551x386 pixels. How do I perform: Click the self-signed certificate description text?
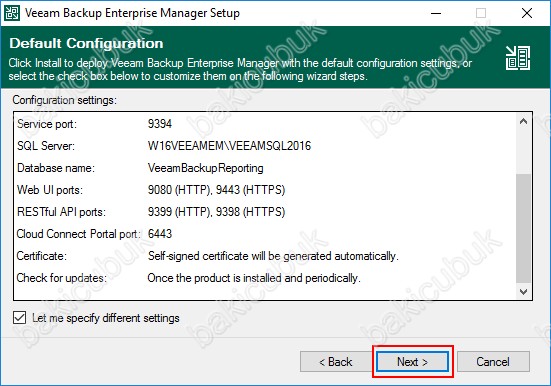[273, 256]
